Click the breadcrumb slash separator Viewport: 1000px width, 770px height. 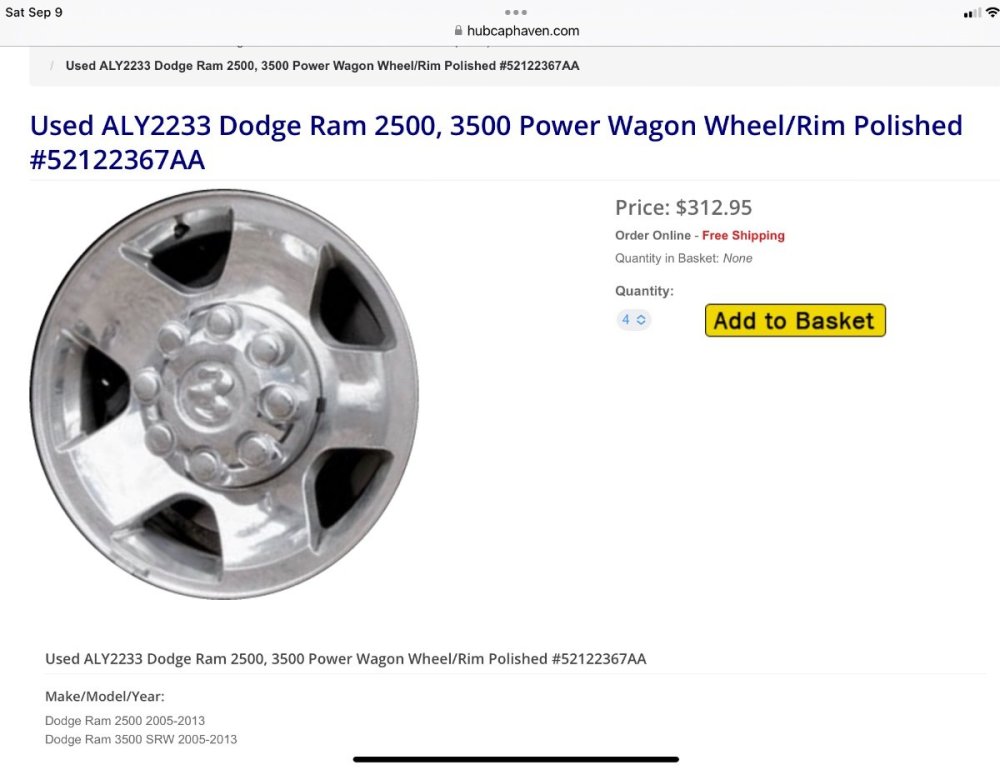(x=52, y=66)
